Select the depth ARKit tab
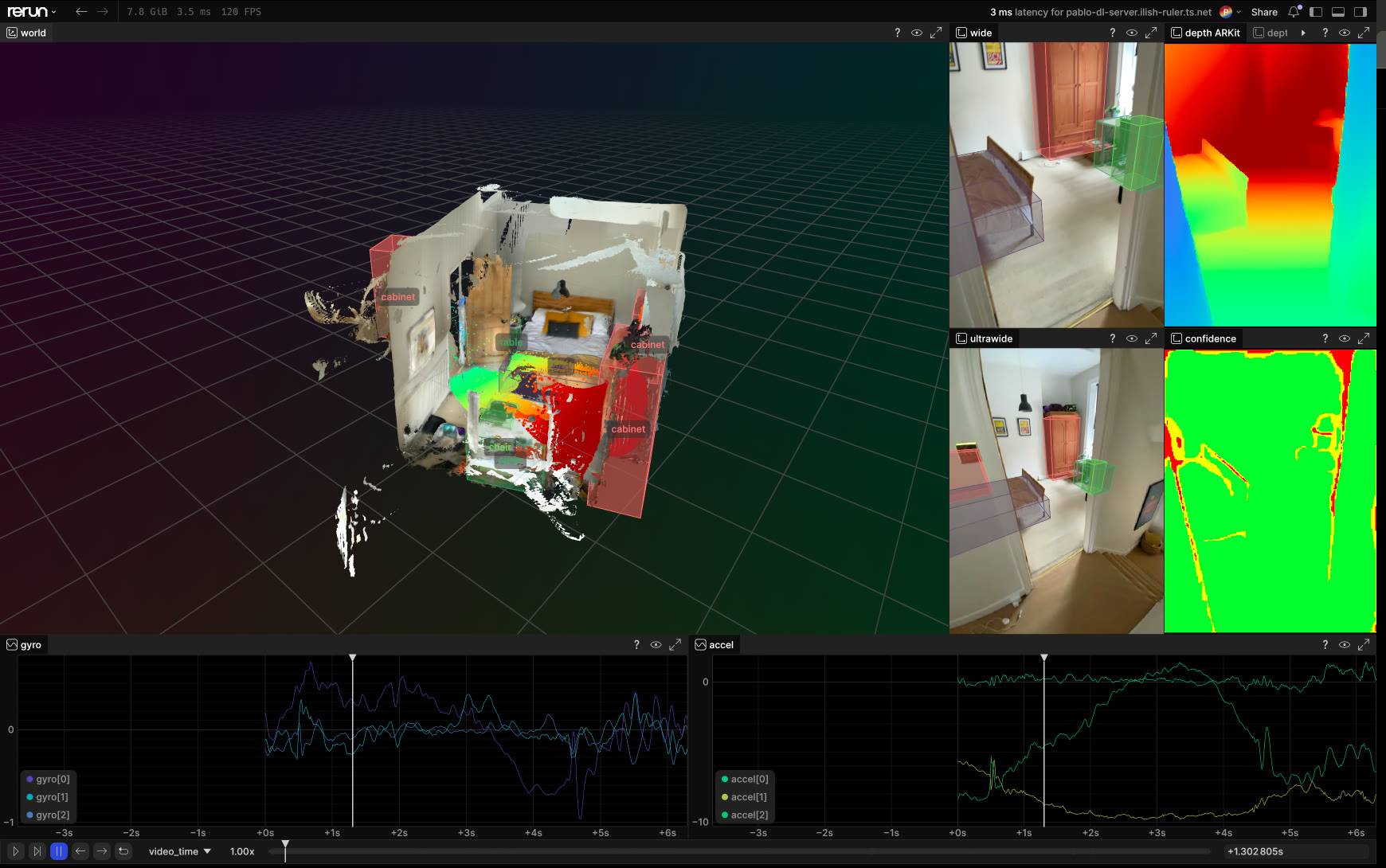Image resolution: width=1386 pixels, height=868 pixels. coord(1205,33)
